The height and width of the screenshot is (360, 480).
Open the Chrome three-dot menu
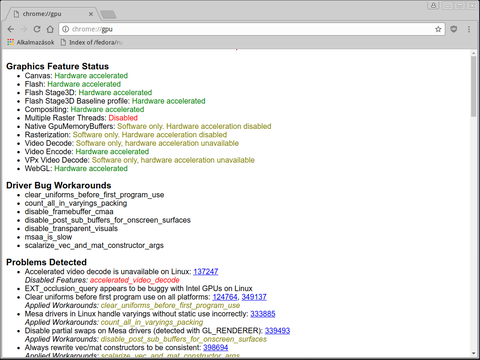pyautogui.click(x=469, y=29)
